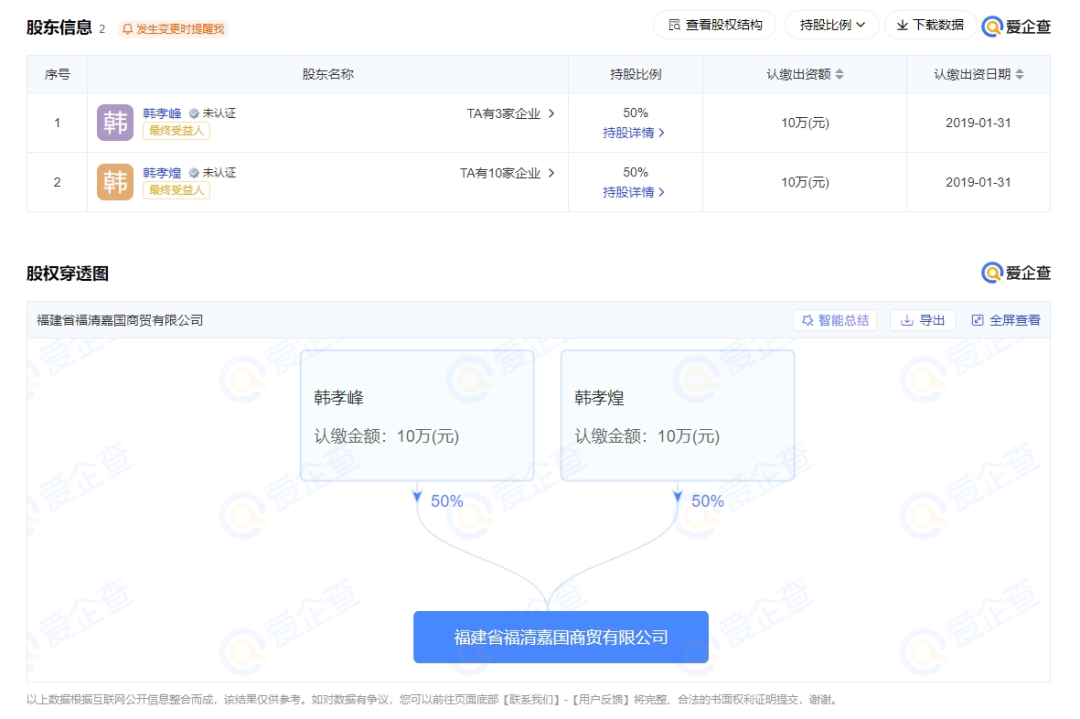1080x719 pixels.
Task: Click 发生变更时提醒我 bell reminder
Action: 173,29
